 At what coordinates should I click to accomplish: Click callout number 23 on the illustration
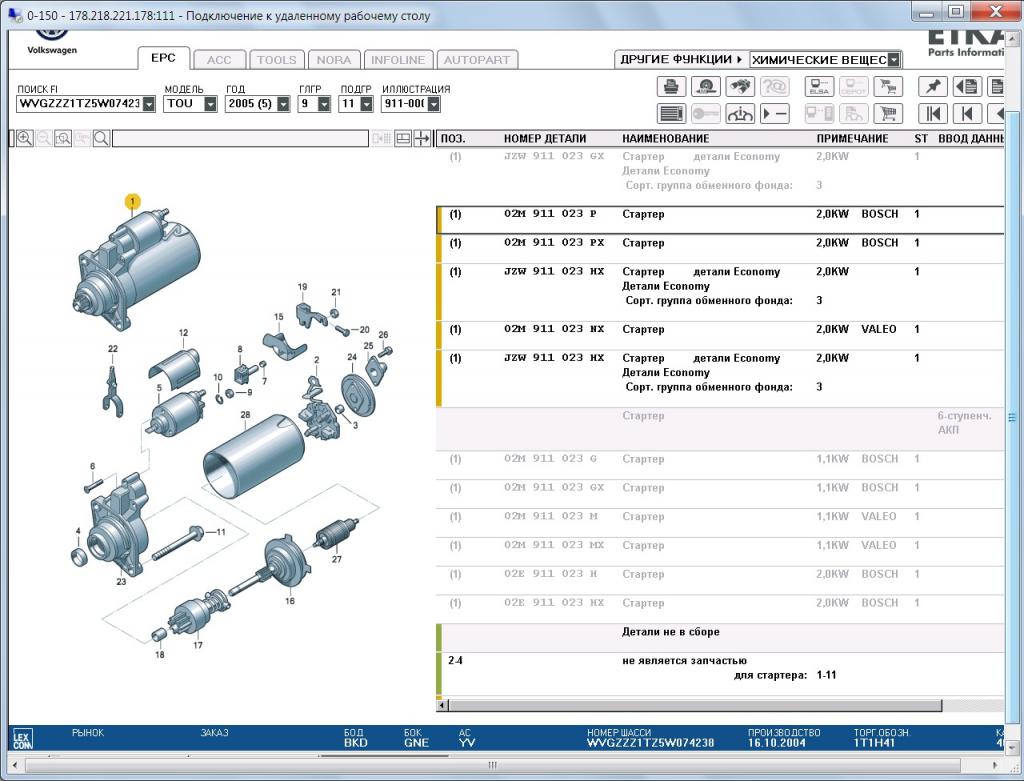pyautogui.click(x=121, y=581)
